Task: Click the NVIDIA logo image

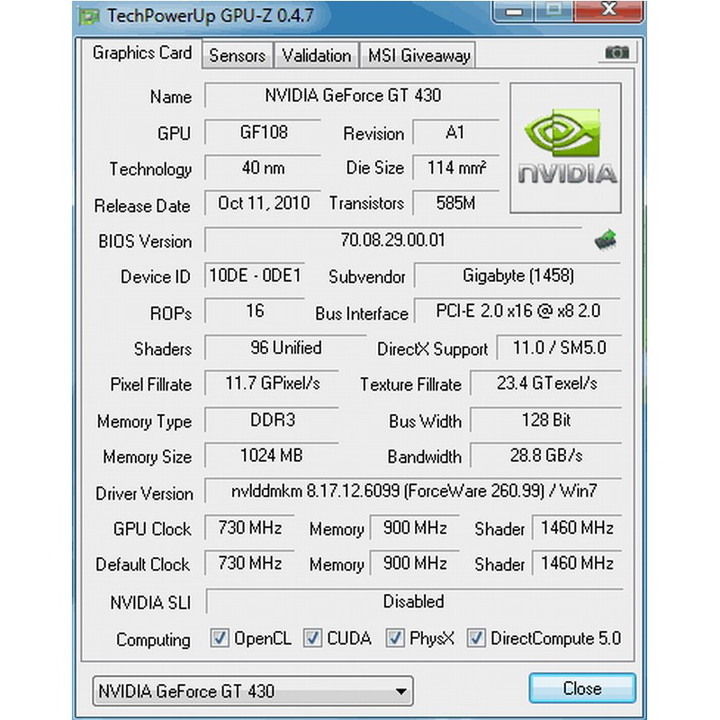Action: click(566, 148)
